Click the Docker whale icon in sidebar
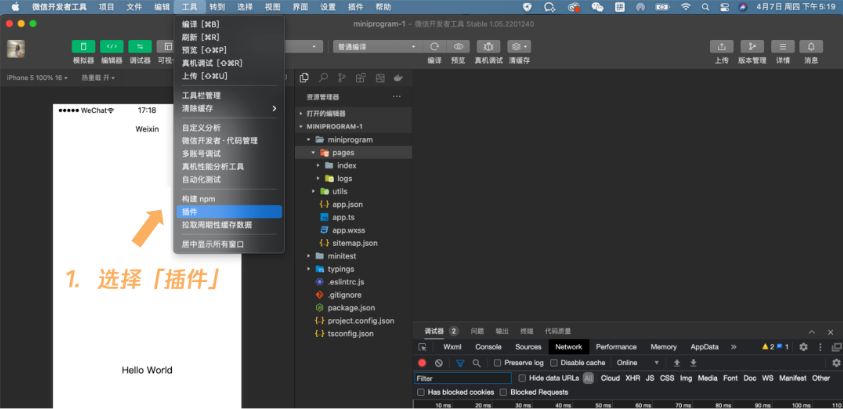The height and width of the screenshot is (409, 843). click(x=398, y=78)
